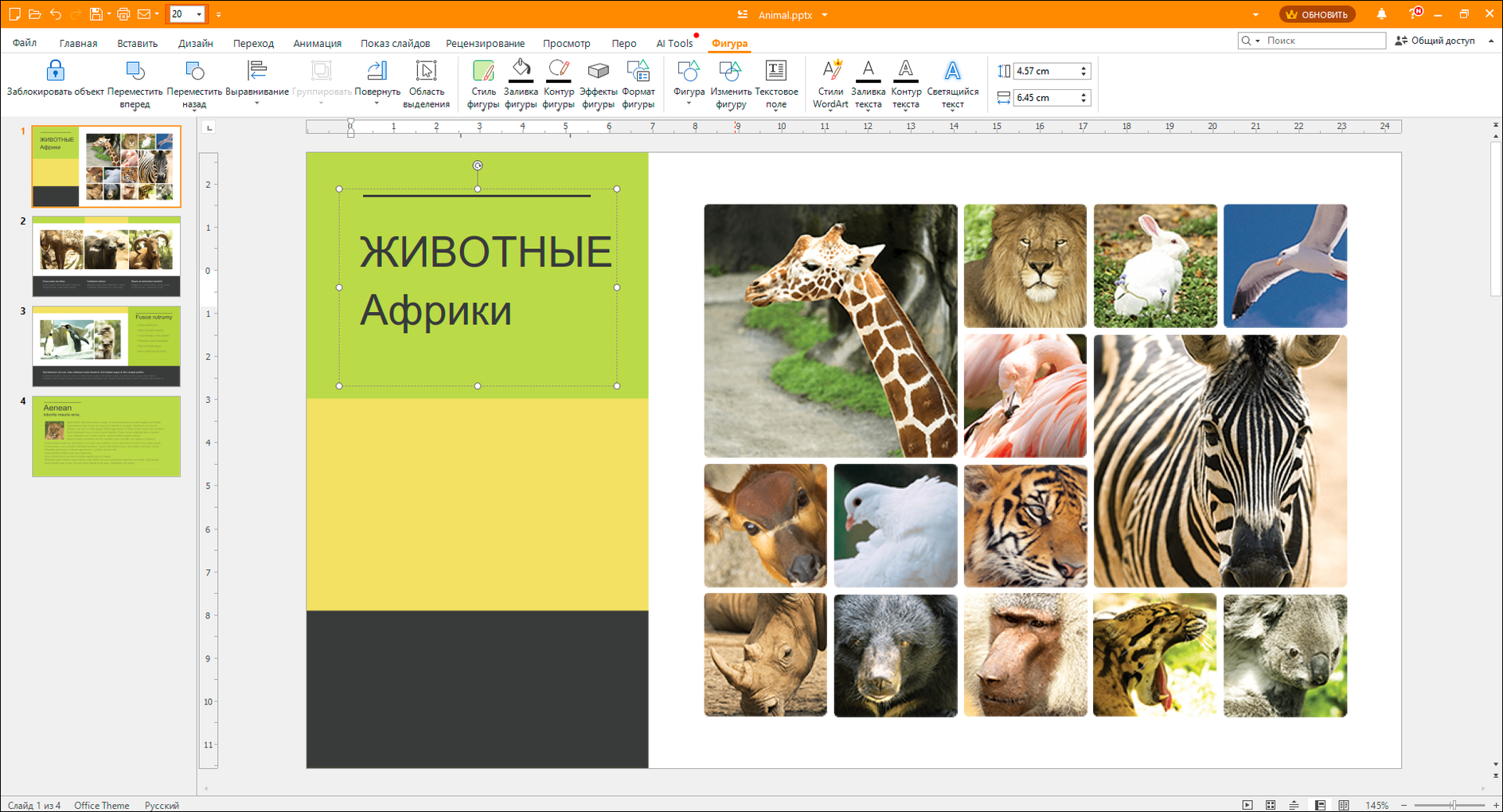Image resolution: width=1503 pixels, height=812 pixels.
Task: Click shape height field 4.57 cm
Action: tap(1045, 71)
